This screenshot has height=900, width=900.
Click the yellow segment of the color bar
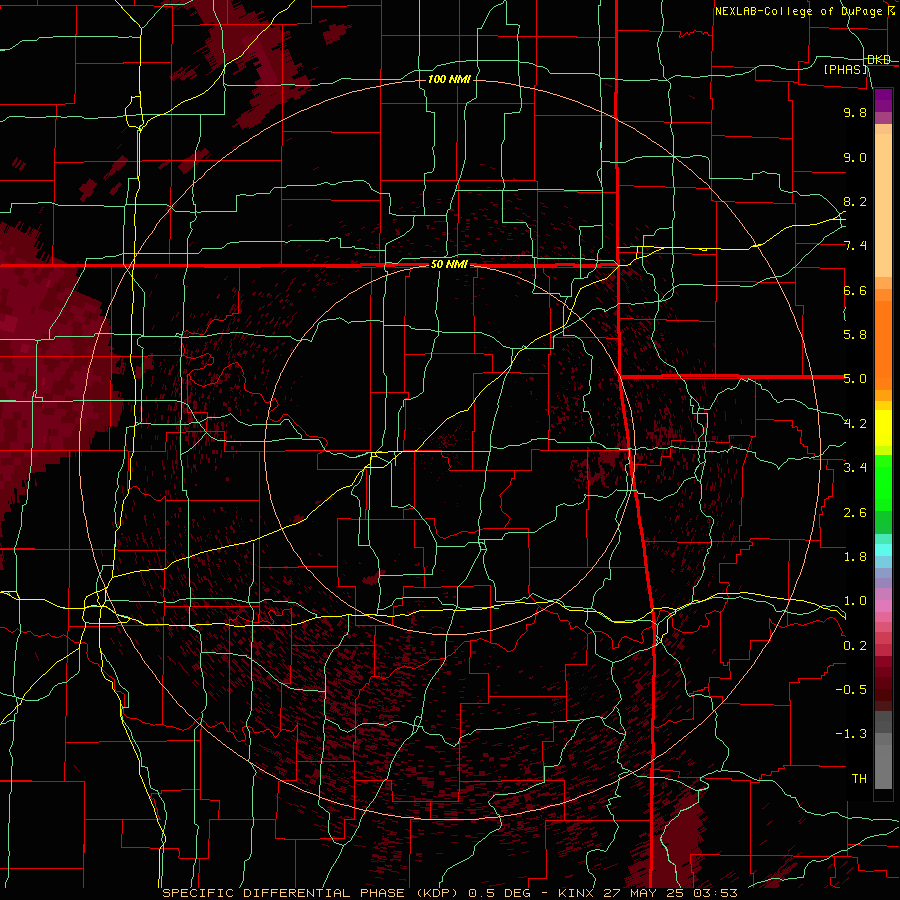(x=883, y=428)
